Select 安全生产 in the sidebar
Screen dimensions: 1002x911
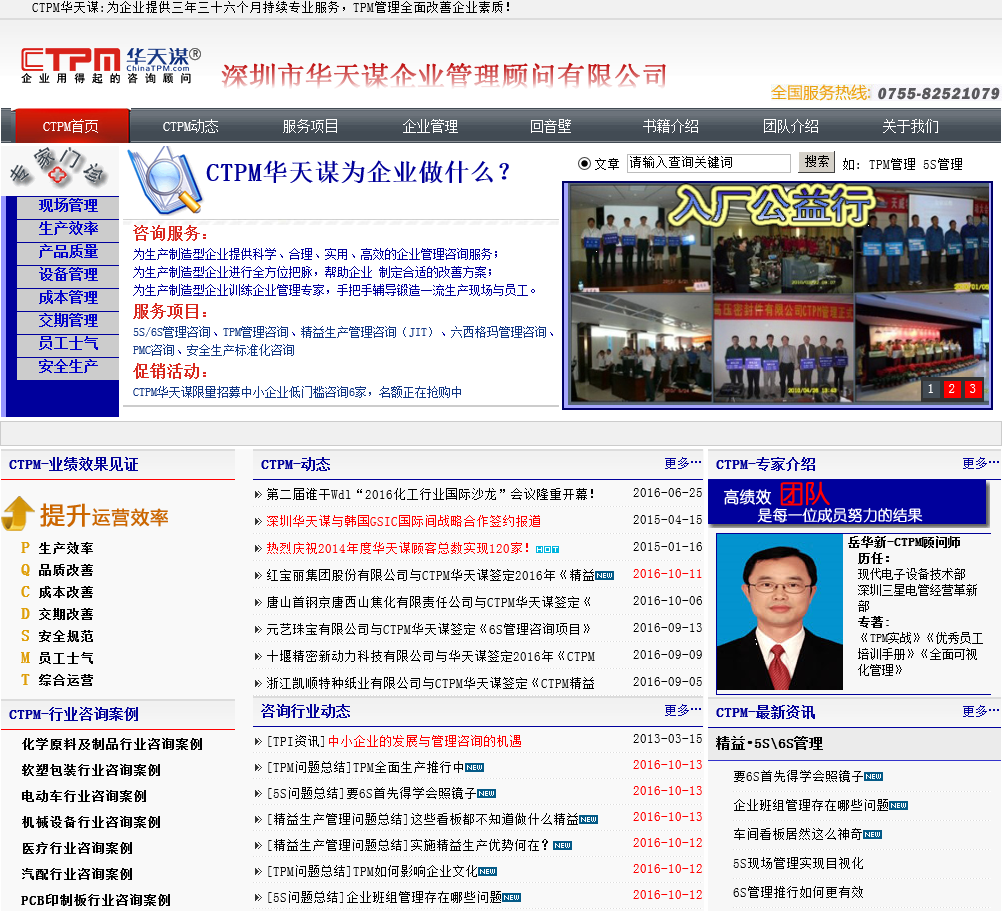[x=68, y=367]
